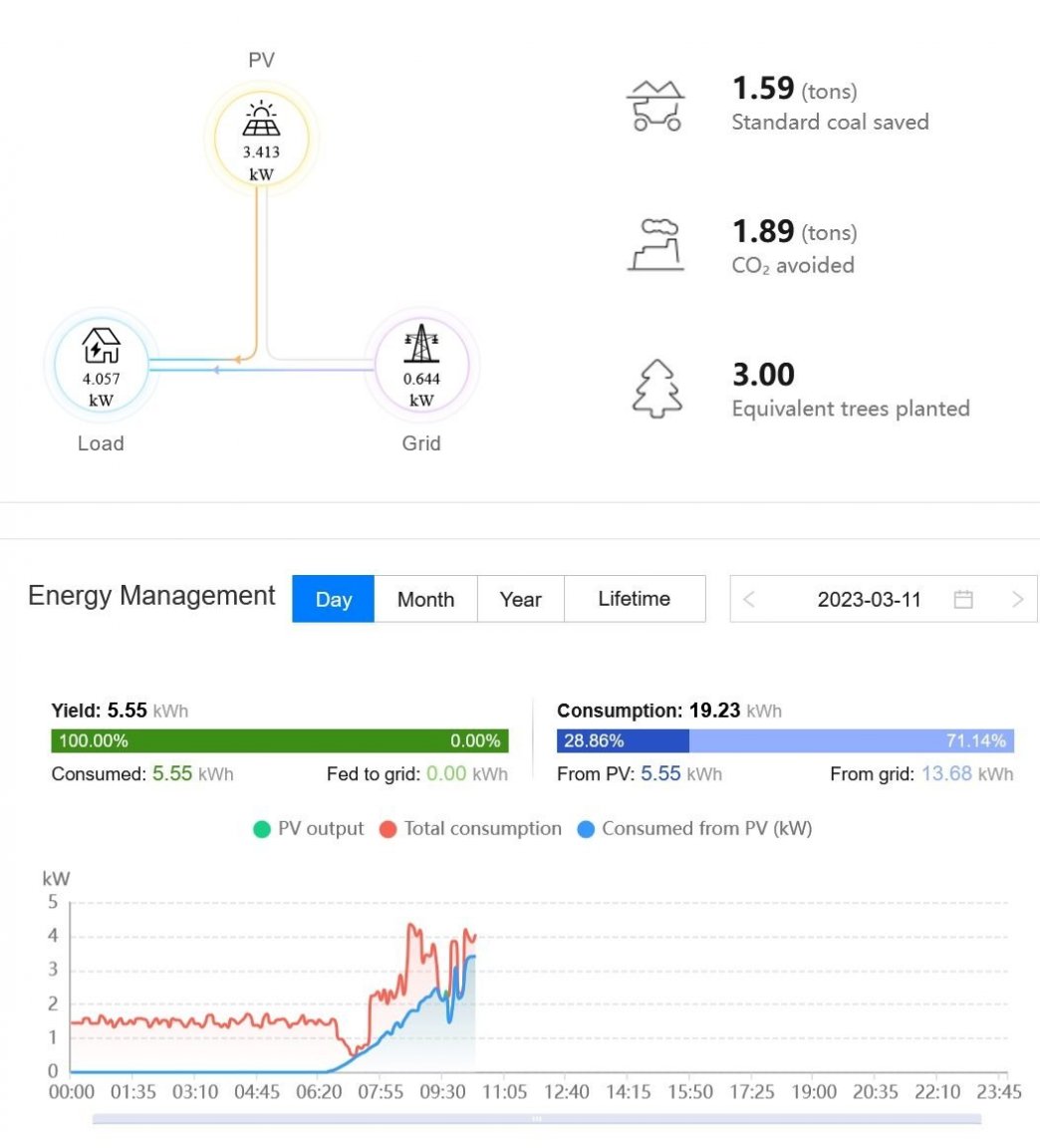The image size is (1040, 1148).
Task: Switch to Month view
Action: [x=425, y=599]
